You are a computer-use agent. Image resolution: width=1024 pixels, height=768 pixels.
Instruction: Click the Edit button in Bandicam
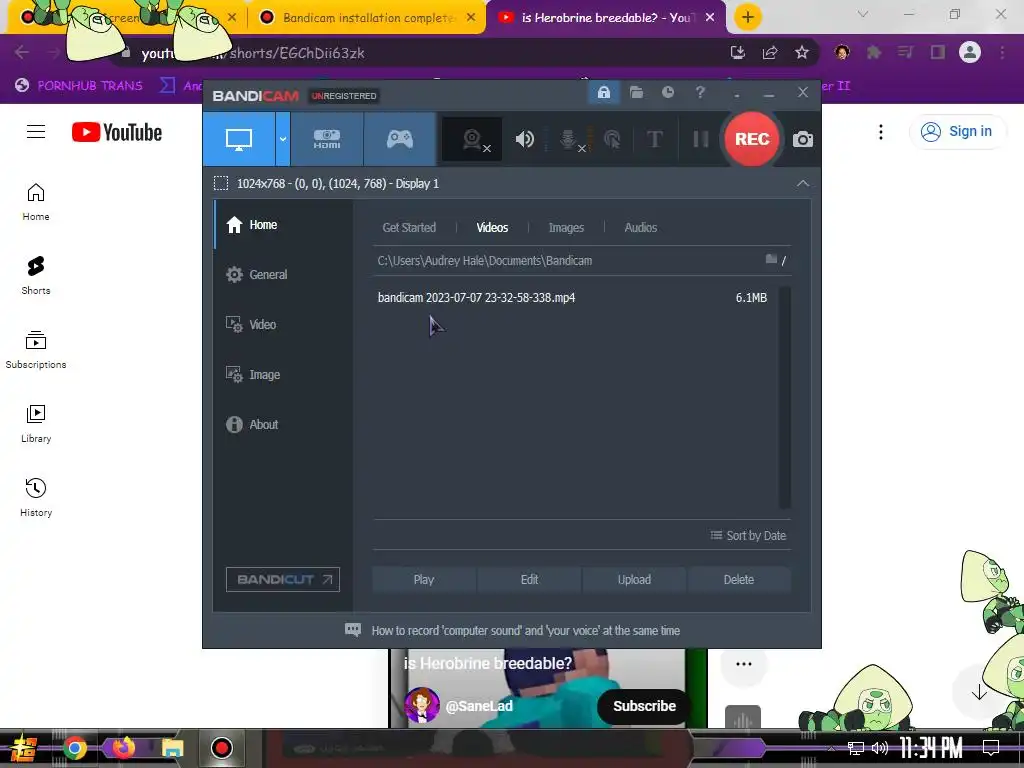[529, 579]
